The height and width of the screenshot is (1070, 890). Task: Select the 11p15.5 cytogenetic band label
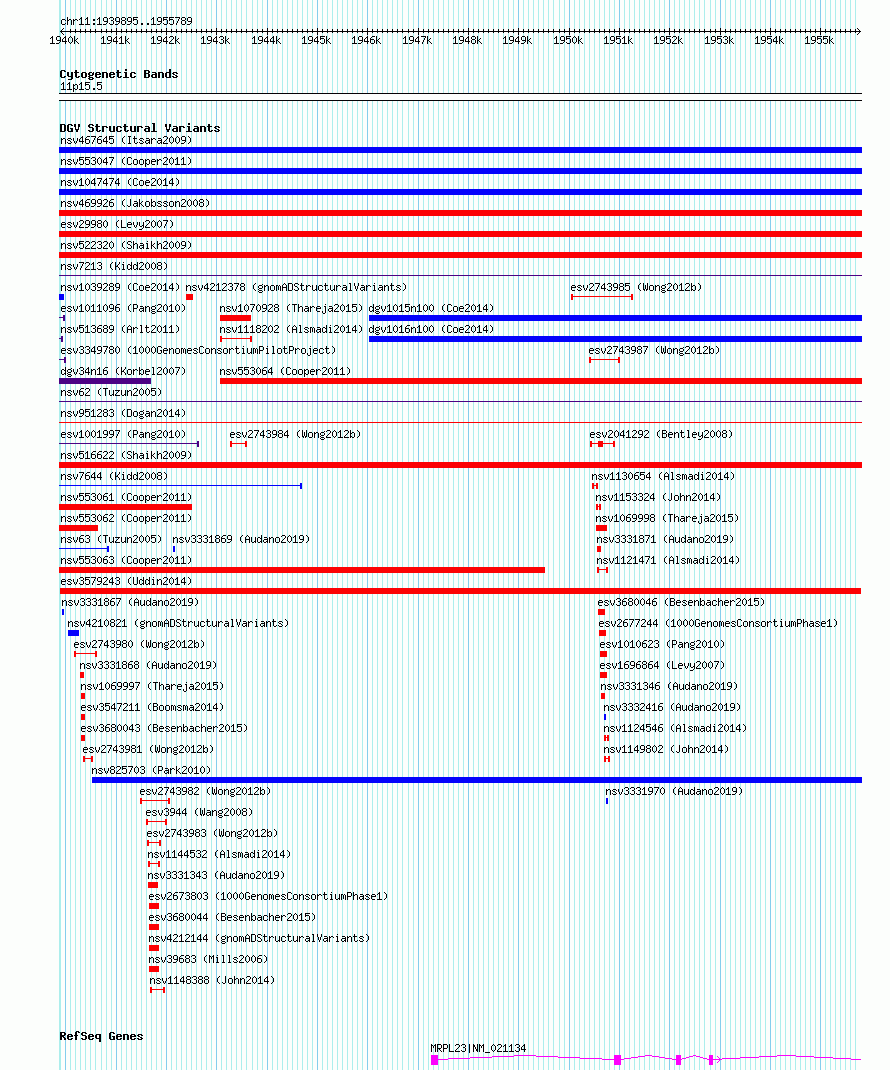point(81,87)
